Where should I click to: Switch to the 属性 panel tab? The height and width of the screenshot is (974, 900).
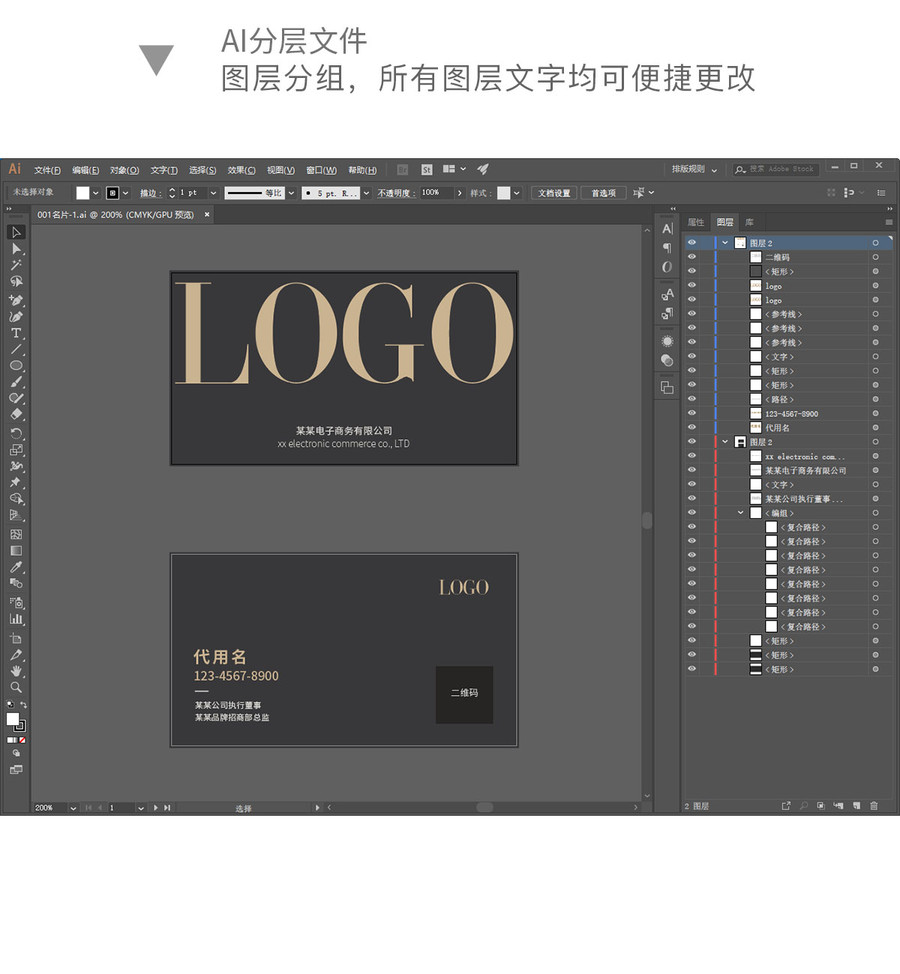[696, 222]
